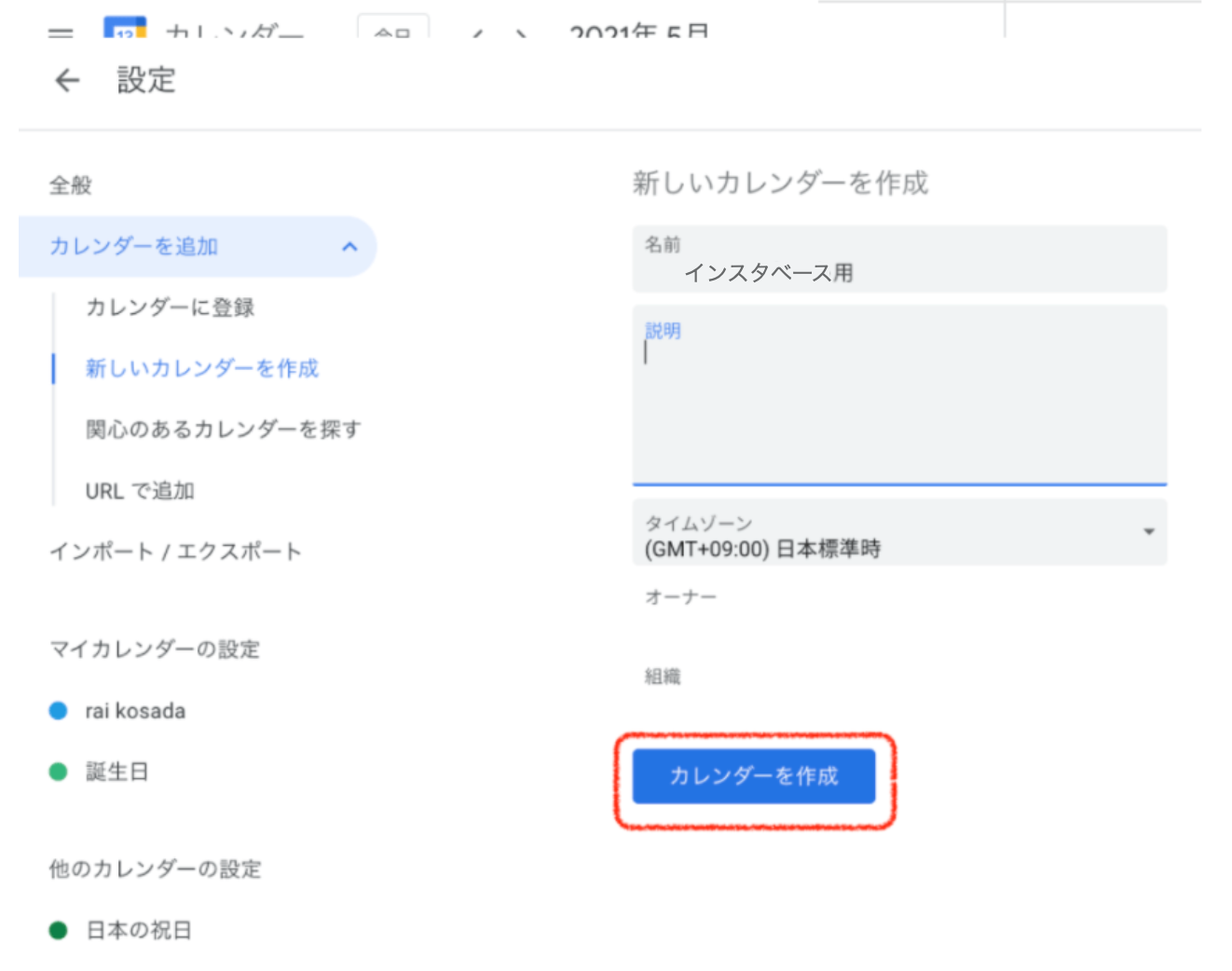The width and height of the screenshot is (1232, 971).
Task: Focus the 説明 description text area
Action: 898,401
